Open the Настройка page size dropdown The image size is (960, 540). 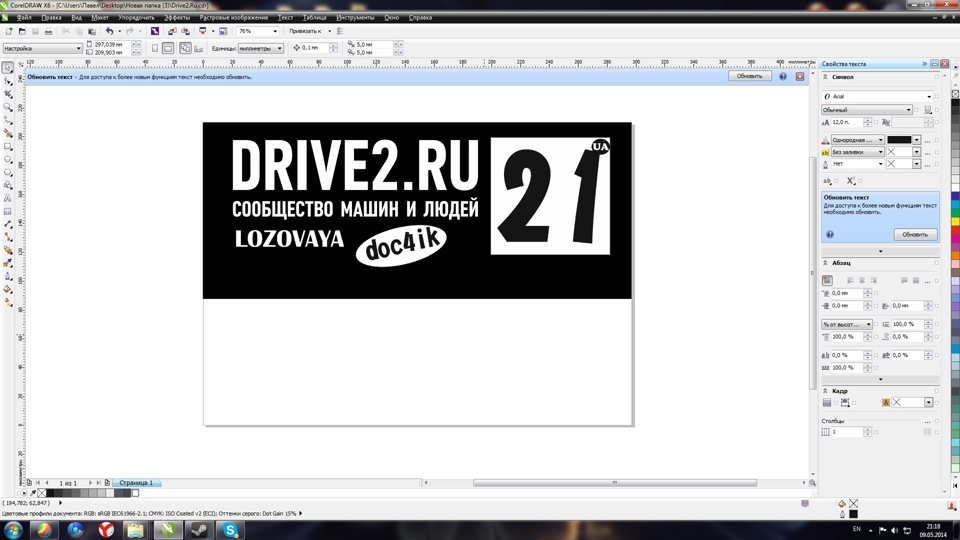point(42,48)
